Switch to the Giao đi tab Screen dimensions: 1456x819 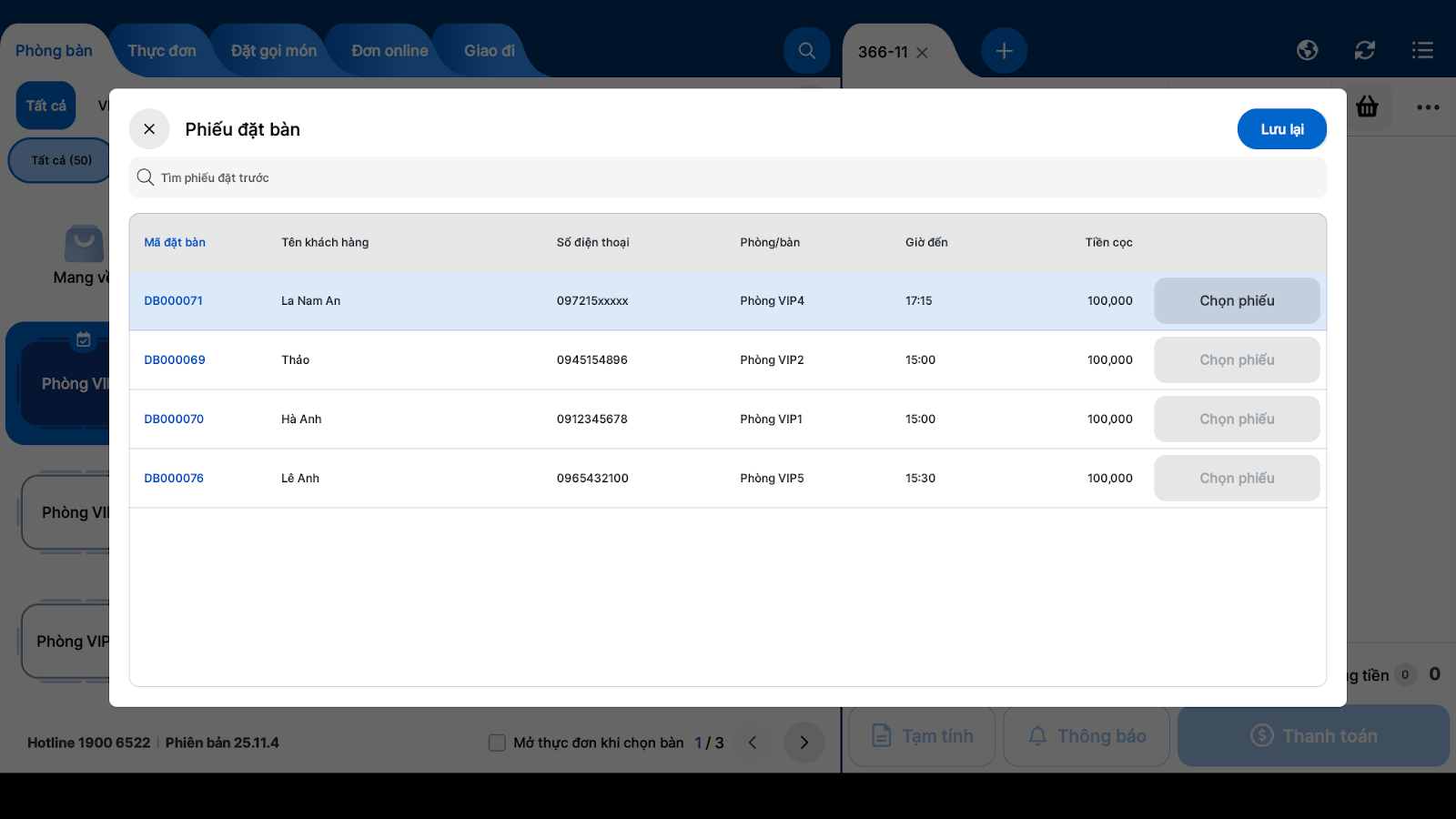point(490,51)
